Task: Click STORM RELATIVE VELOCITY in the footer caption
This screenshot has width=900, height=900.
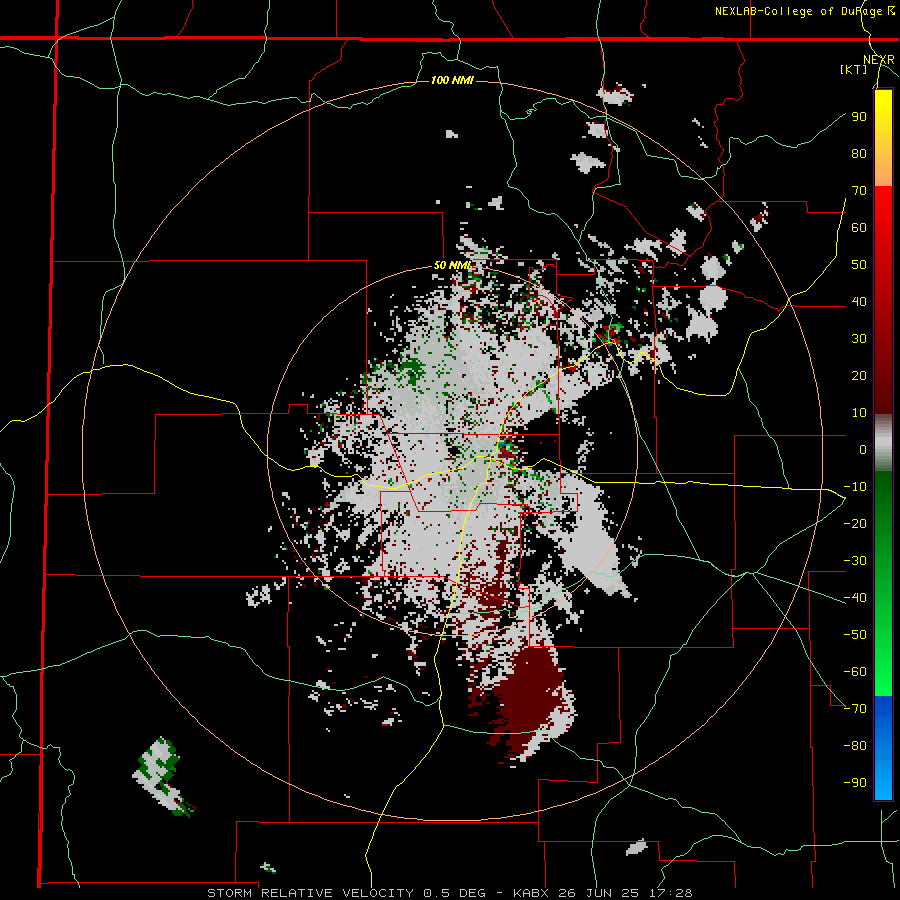Action: pos(310,893)
